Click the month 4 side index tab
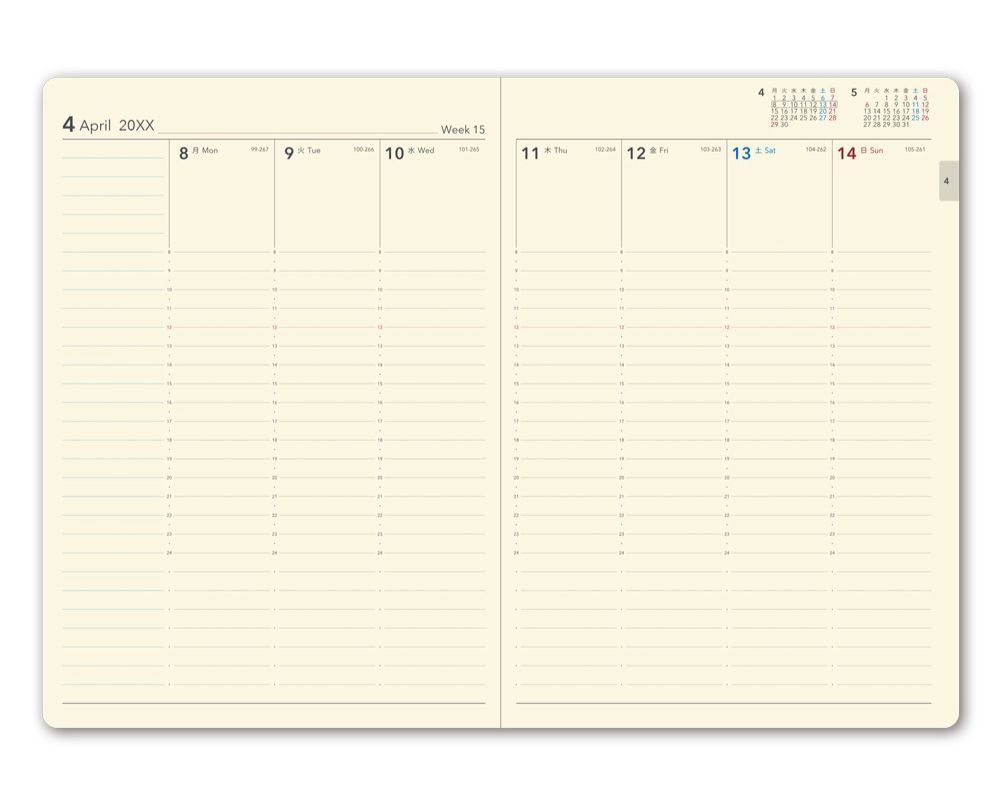The width and height of the screenshot is (1000, 800). point(946,181)
